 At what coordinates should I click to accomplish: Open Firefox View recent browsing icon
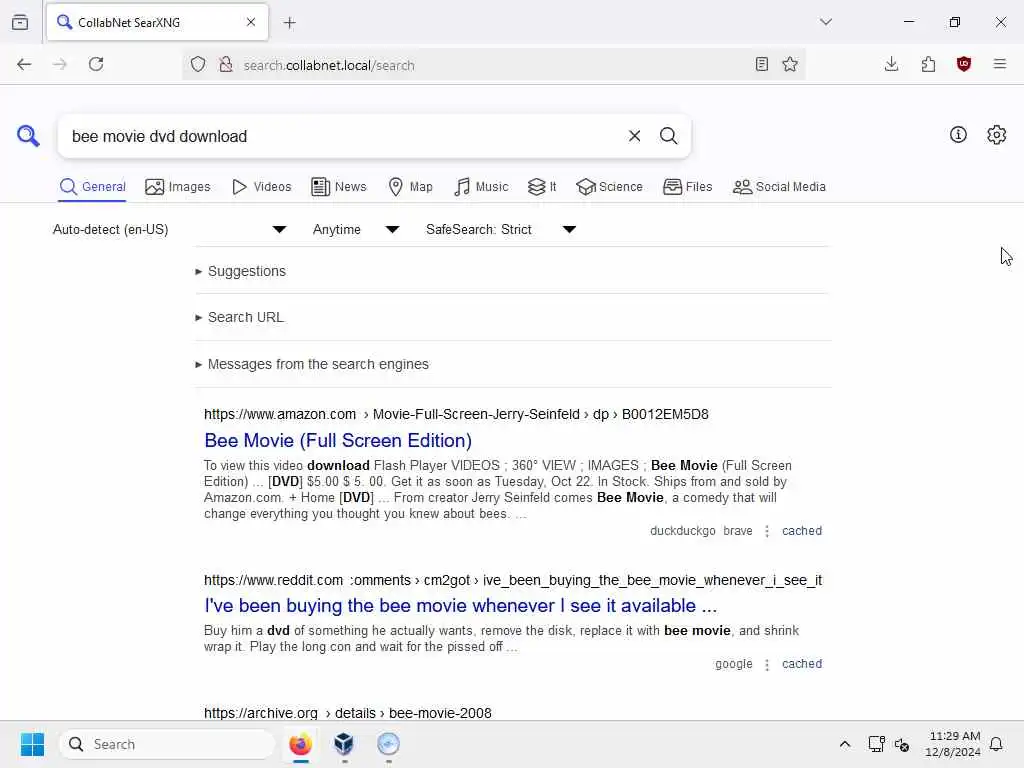coord(20,22)
